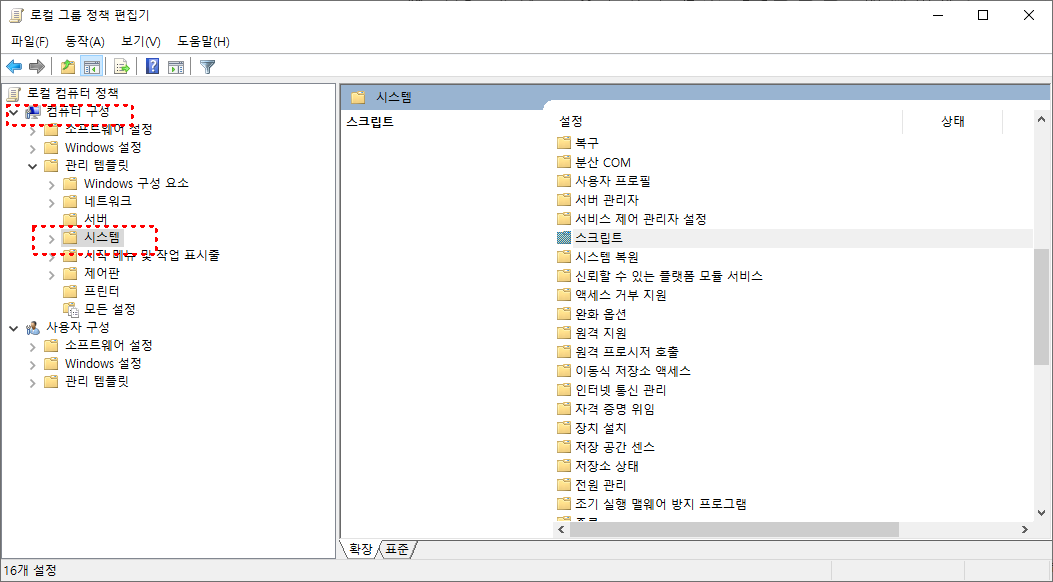Click the Filter toolbar icon
The image size is (1053, 582).
click(208, 67)
